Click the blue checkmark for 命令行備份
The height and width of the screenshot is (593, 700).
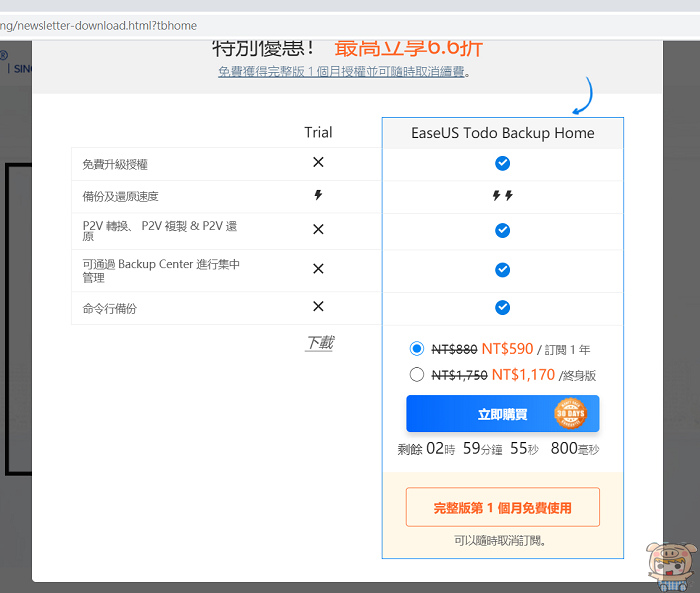(x=502, y=307)
